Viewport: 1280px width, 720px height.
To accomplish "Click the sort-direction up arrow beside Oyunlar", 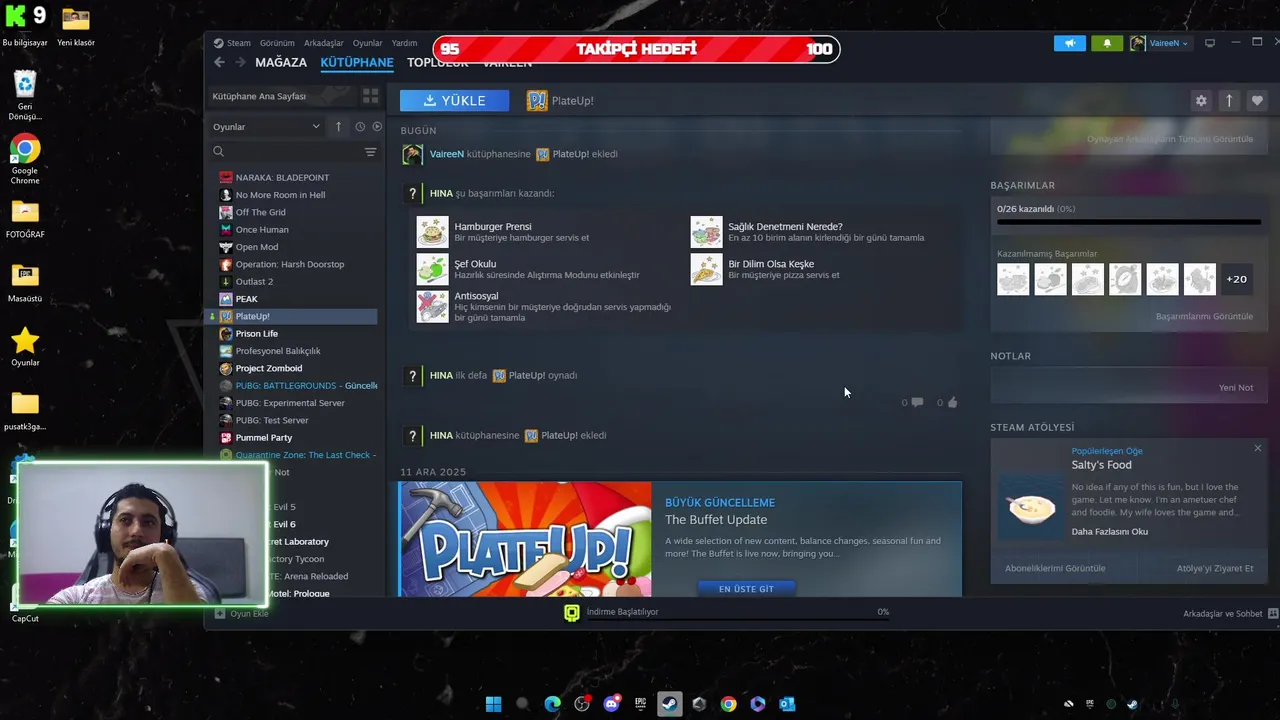I will pos(338,127).
